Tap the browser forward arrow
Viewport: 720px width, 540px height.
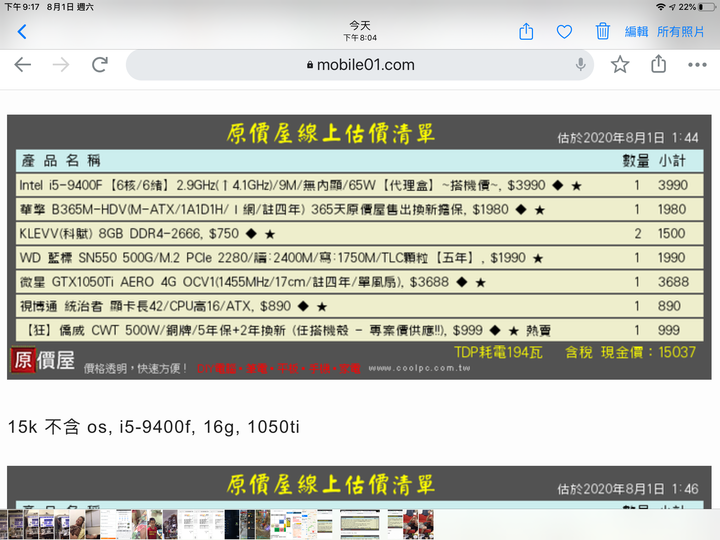61,65
